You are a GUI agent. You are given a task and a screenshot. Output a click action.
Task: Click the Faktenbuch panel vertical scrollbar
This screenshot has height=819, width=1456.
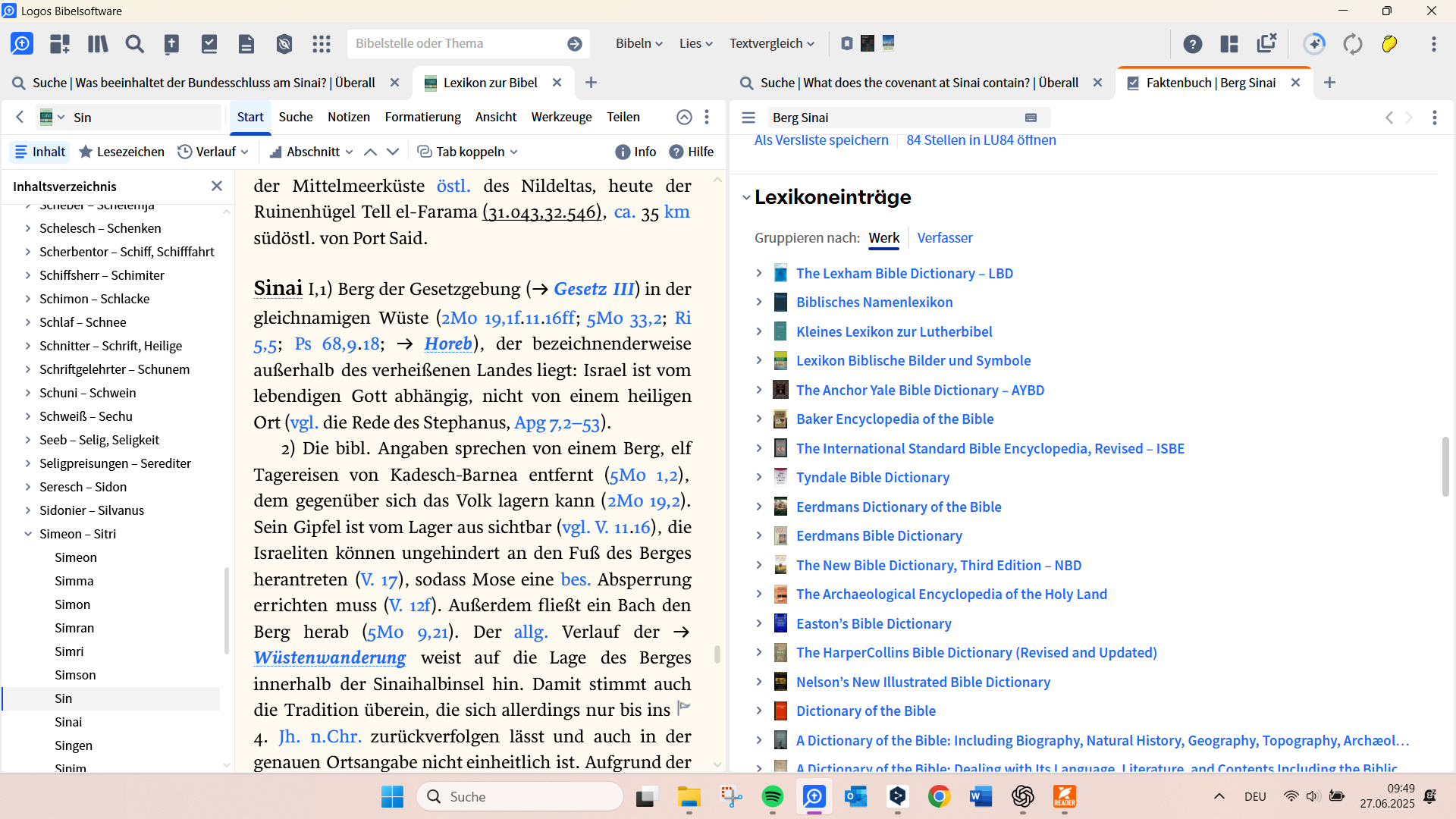pos(1445,466)
